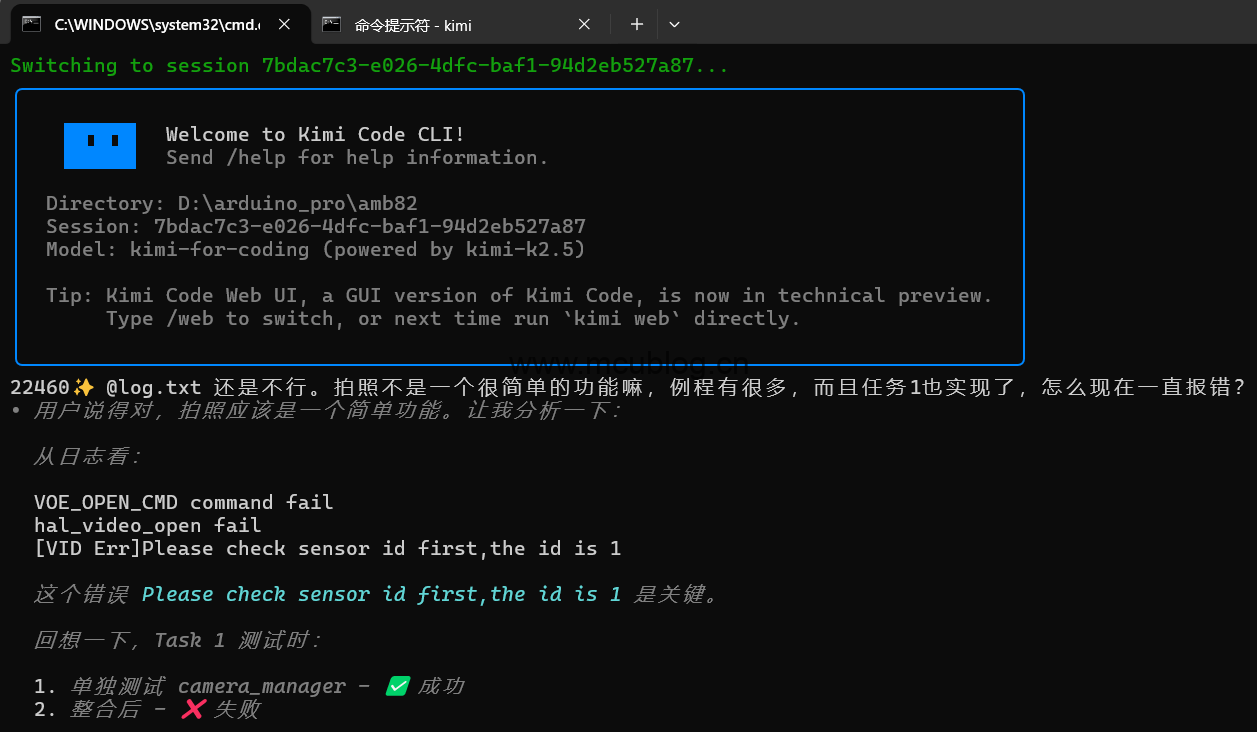Viewport: 1257px width, 732px height.
Task: Open a new terminal tab with plus button
Action: [637, 24]
